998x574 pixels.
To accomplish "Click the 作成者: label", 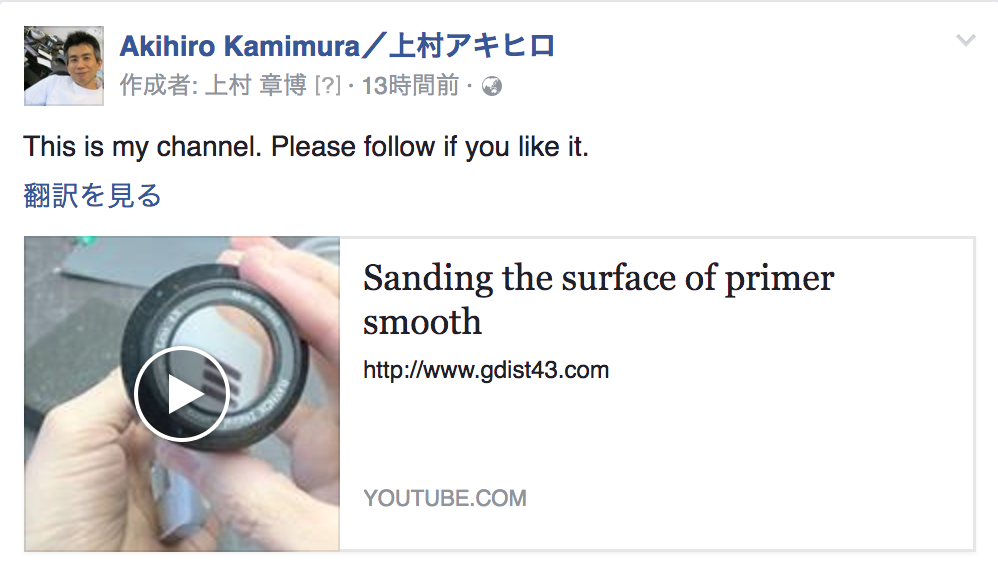I will [158, 87].
